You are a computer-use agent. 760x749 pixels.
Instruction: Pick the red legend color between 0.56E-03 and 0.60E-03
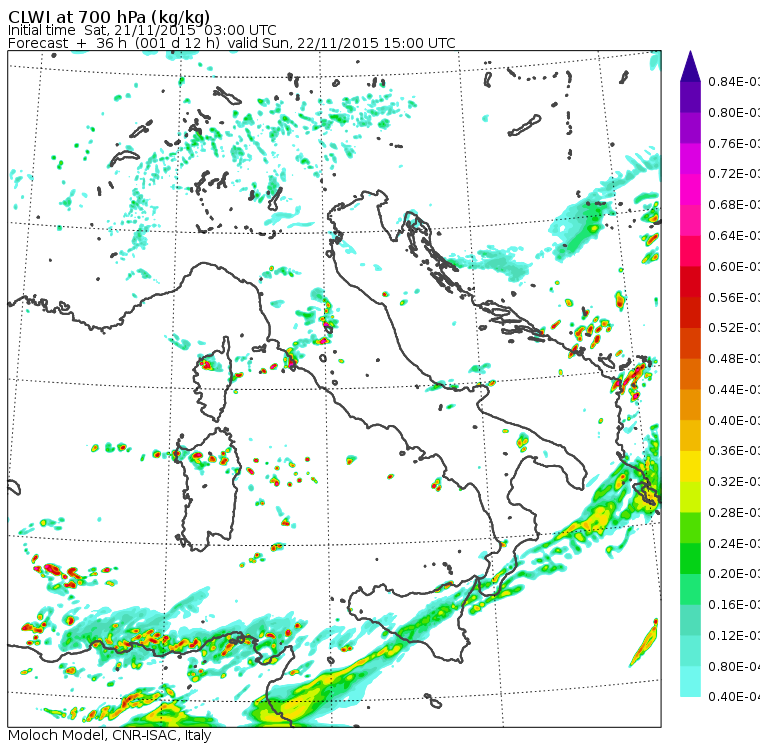tap(690, 282)
